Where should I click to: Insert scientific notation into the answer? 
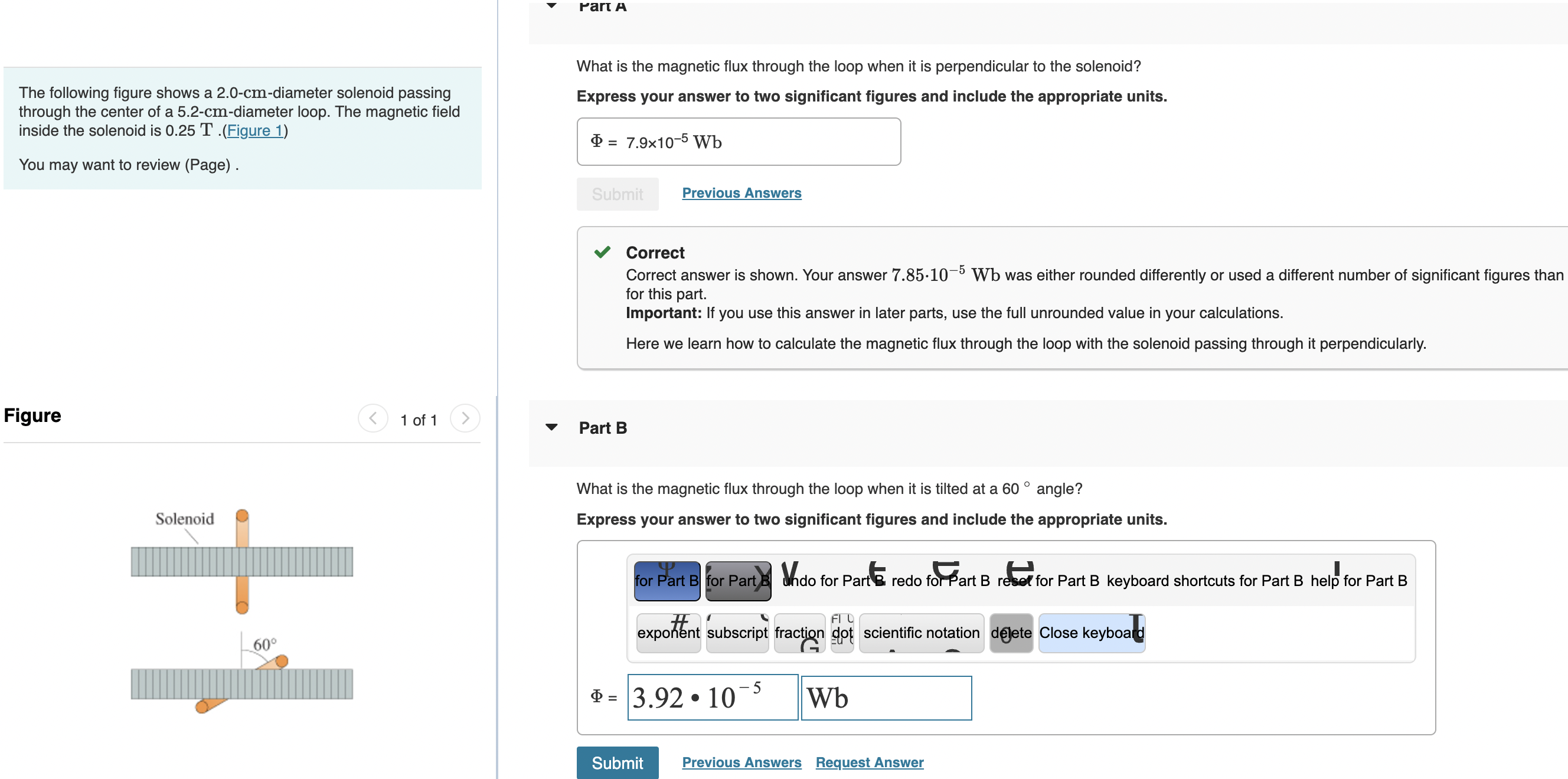click(x=921, y=632)
